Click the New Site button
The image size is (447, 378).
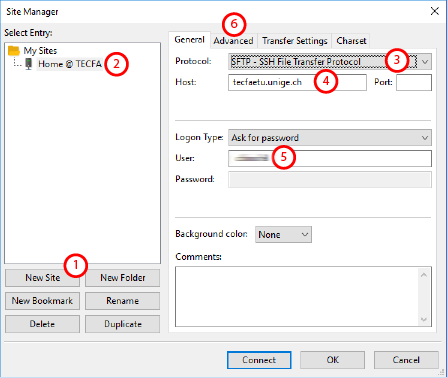(x=42, y=278)
